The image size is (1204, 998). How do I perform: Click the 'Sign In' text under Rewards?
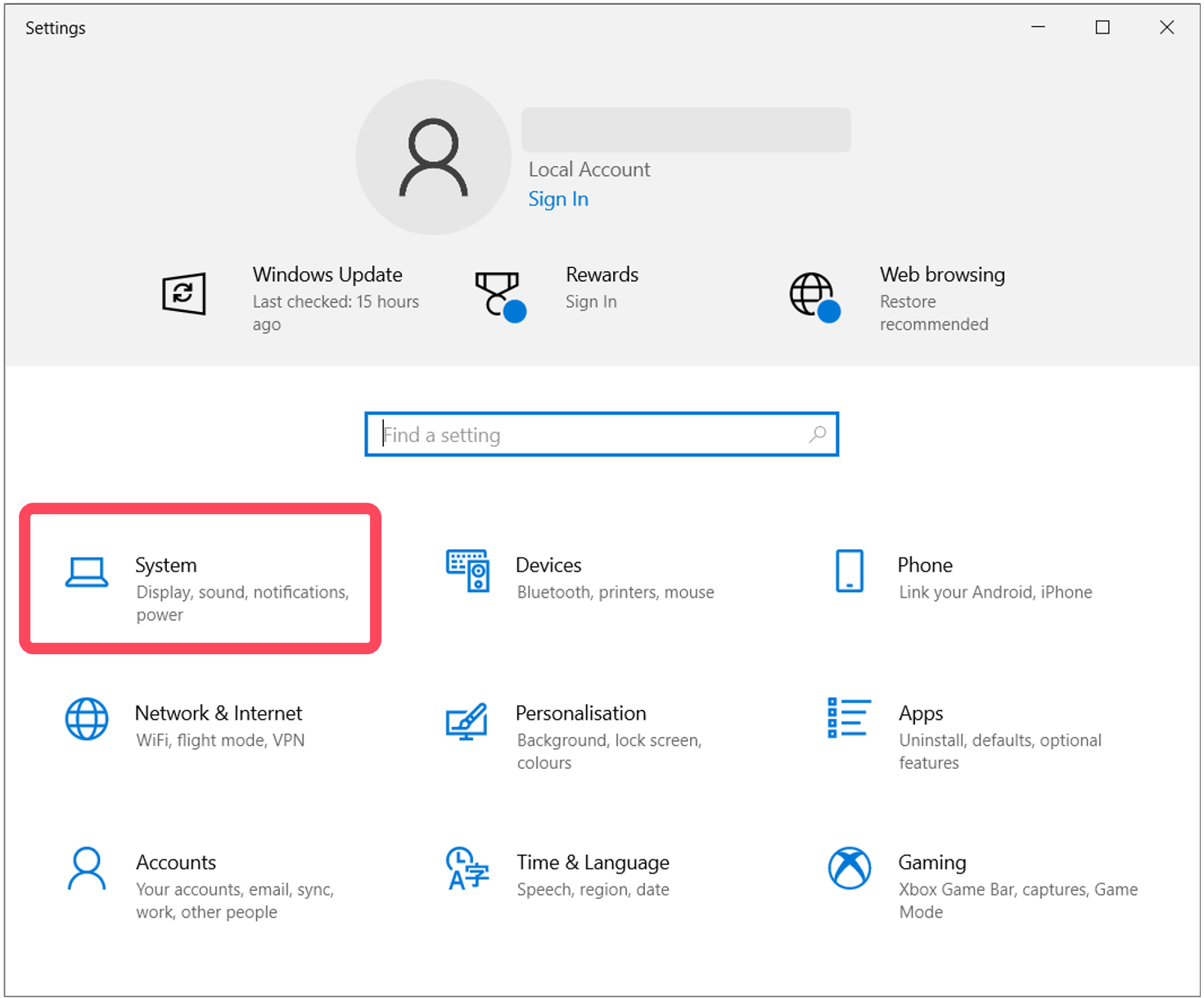pos(591,302)
